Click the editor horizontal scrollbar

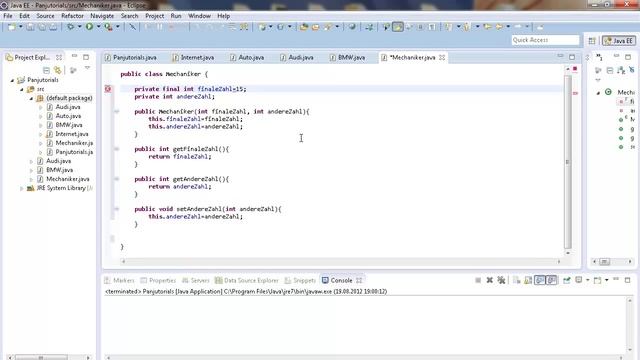click(x=341, y=261)
